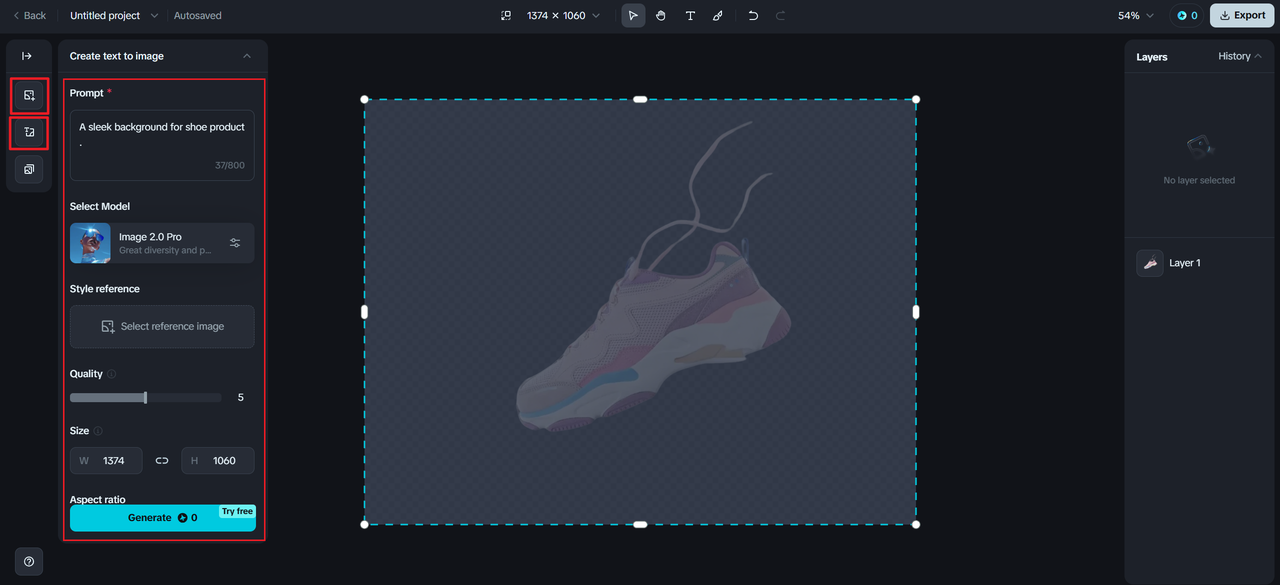
Task: Select the pointer Select tool
Action: click(633, 16)
